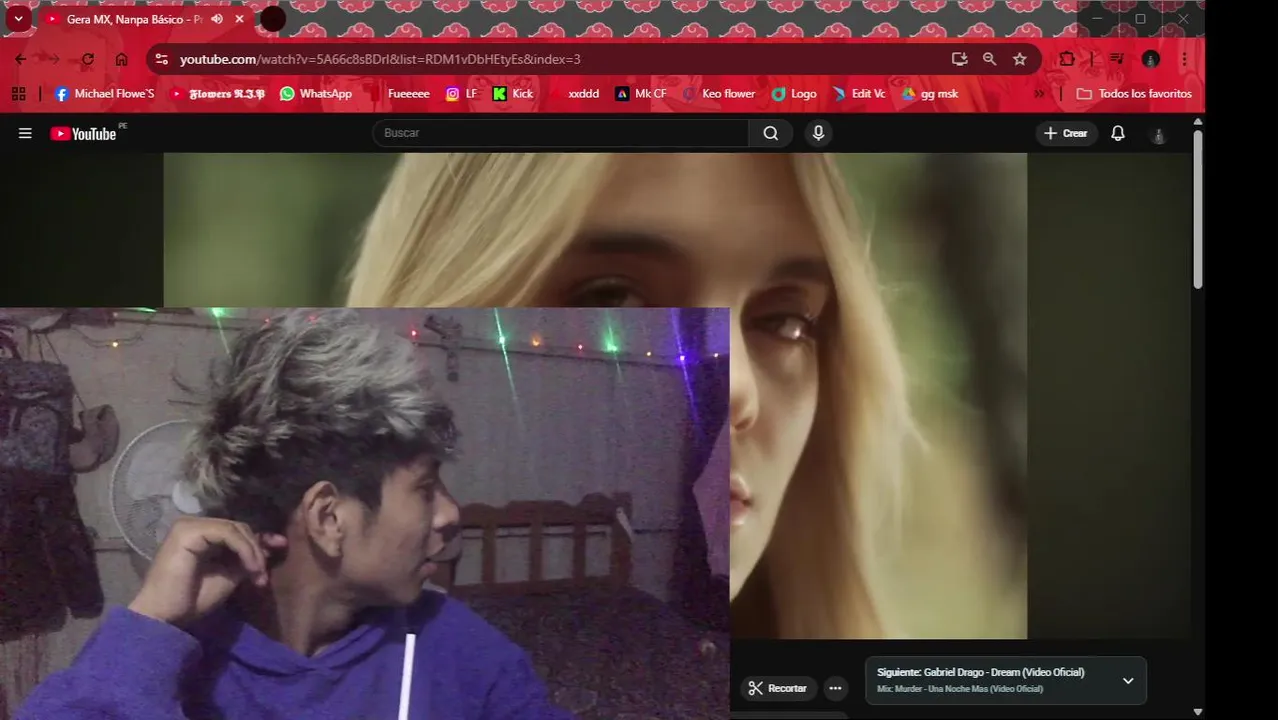Screen dimensions: 1278x720
Task: Click the scrollbar down arrow
Action: point(1198,712)
